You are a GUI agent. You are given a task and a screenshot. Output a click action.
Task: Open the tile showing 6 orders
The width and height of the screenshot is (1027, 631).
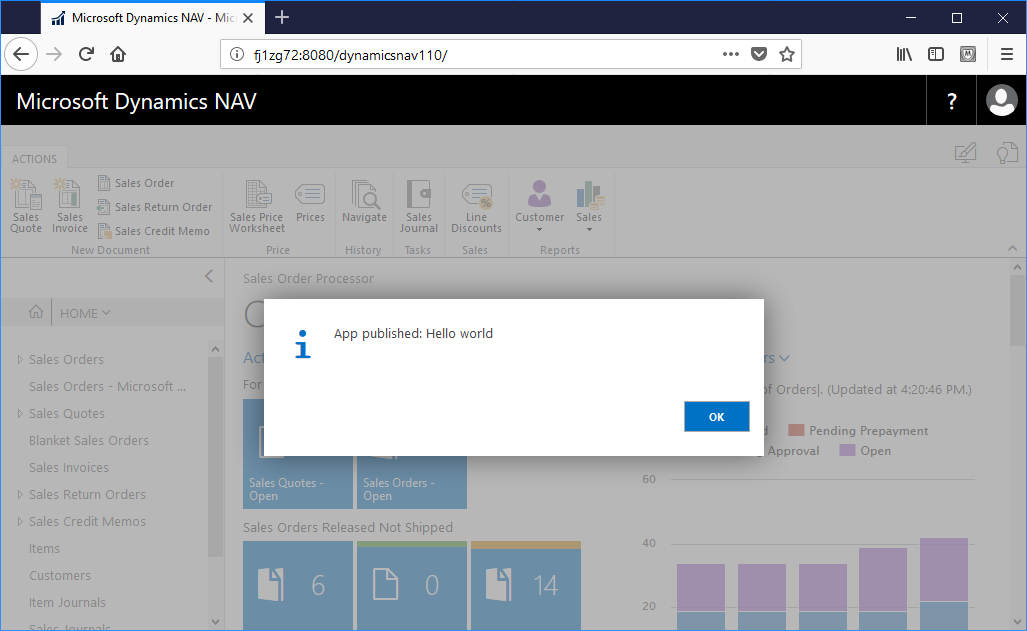pyautogui.click(x=298, y=586)
